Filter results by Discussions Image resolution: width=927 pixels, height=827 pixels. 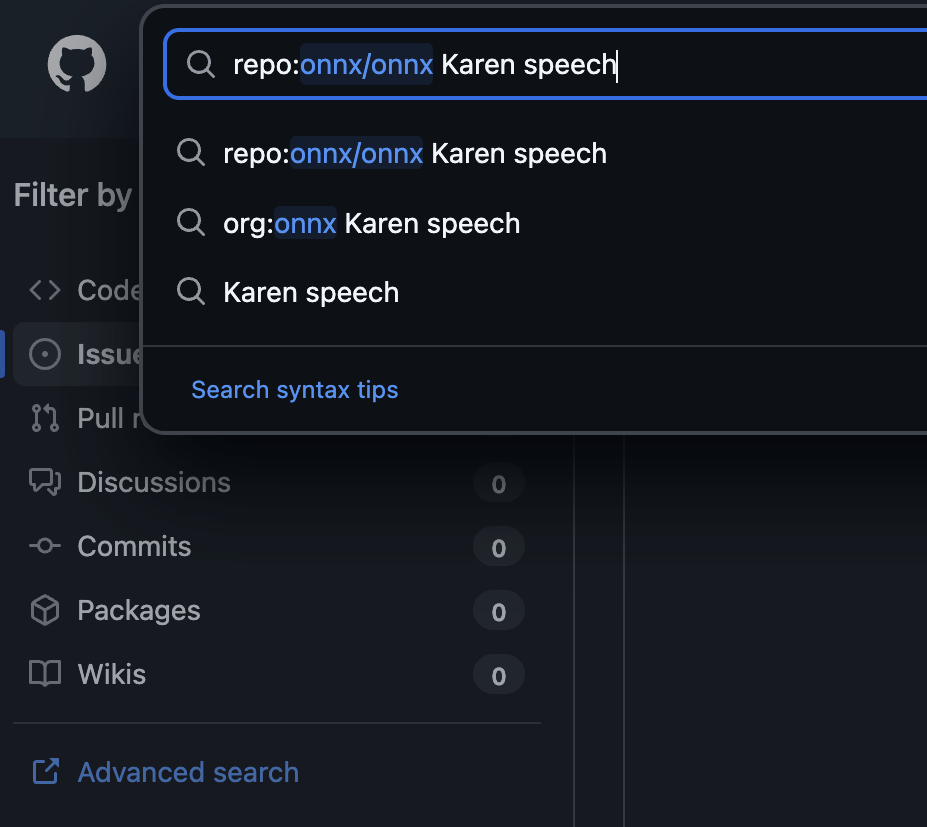(x=154, y=482)
